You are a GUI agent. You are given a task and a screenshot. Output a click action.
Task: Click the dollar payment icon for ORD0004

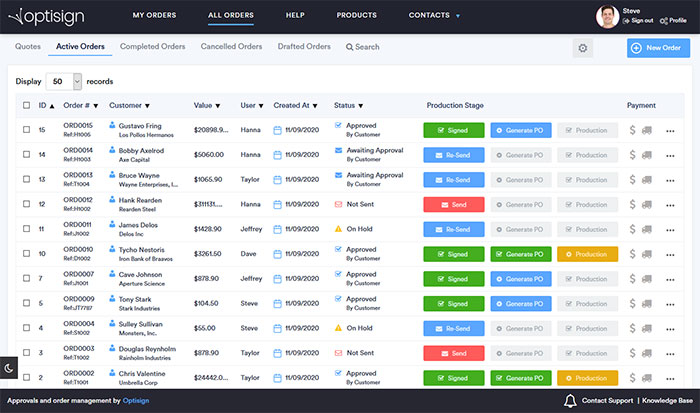[x=632, y=328]
